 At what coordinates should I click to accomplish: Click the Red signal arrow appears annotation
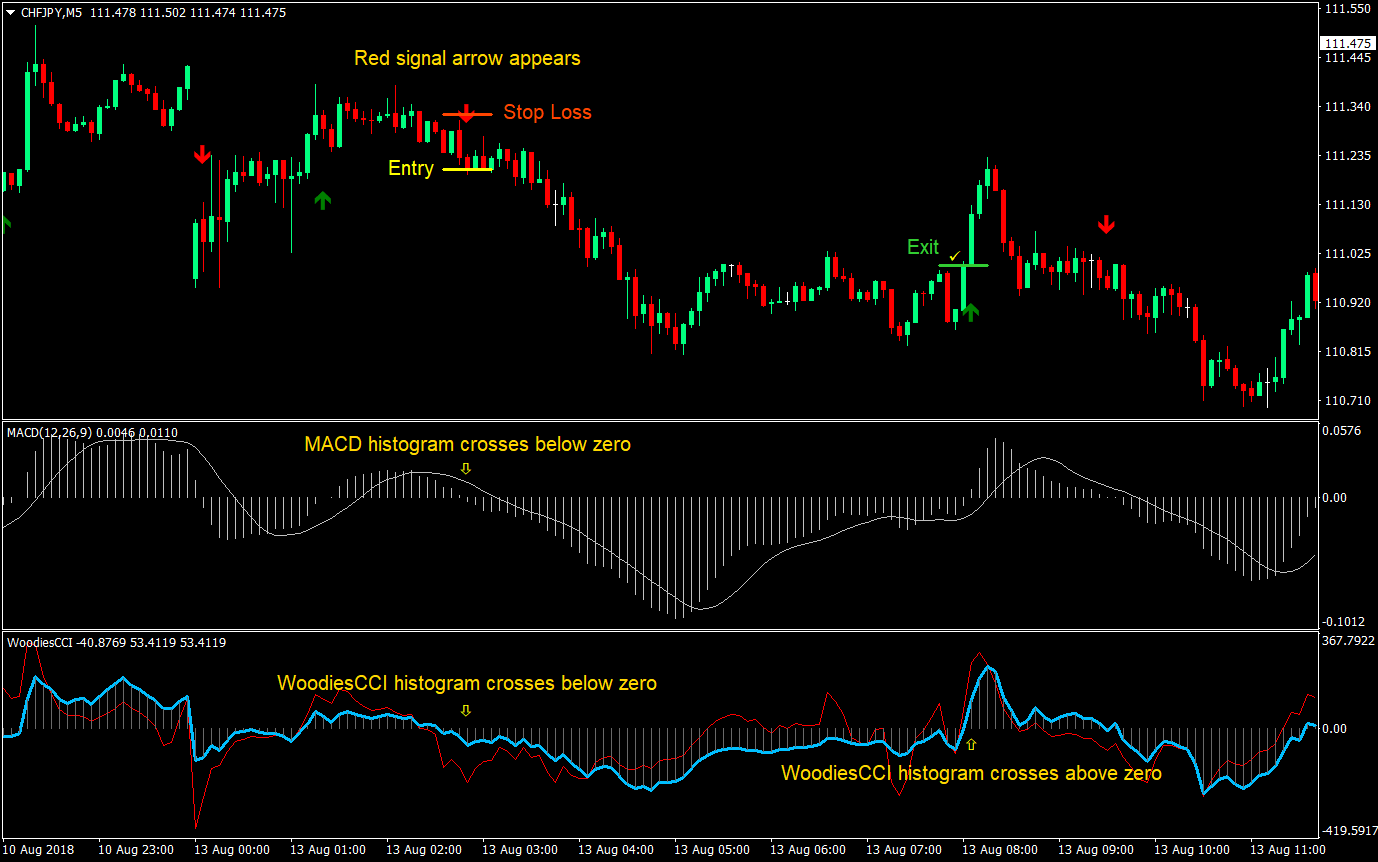click(x=467, y=58)
